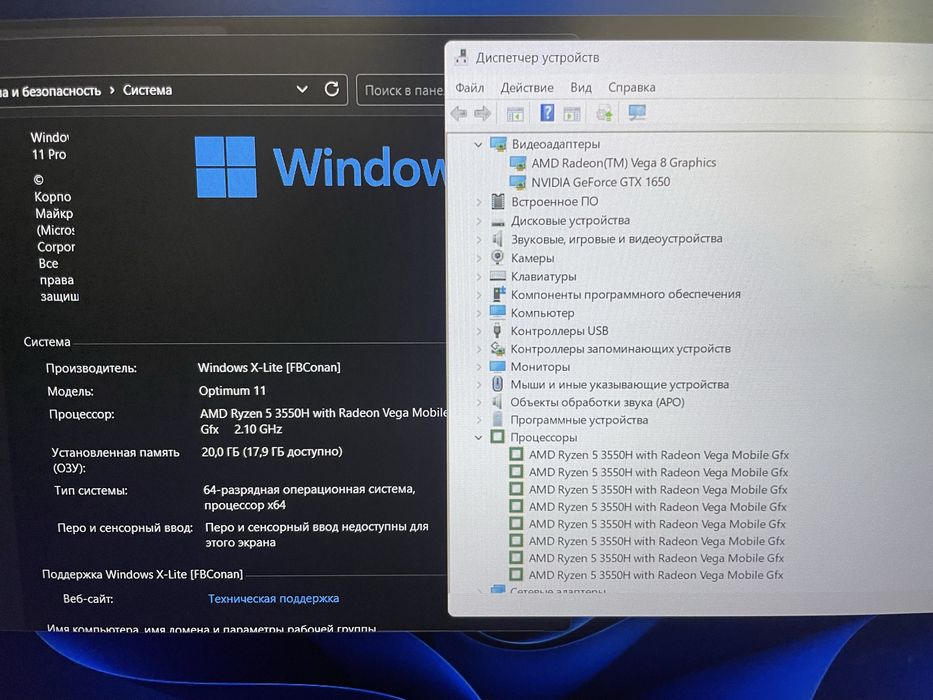
Task: Scan for hardware changes via monitor icon
Action: 637,112
